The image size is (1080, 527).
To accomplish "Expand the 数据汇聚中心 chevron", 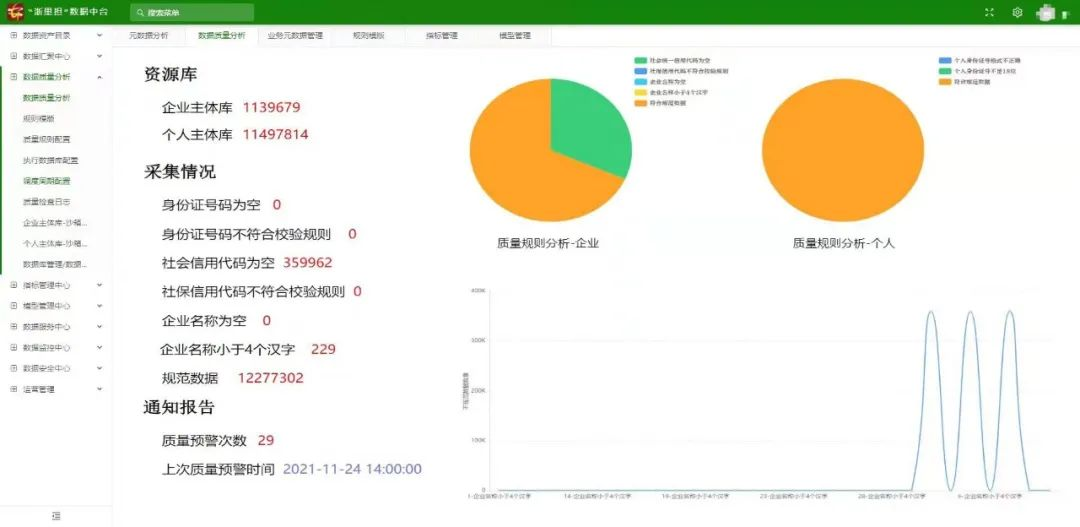I will pos(99,56).
